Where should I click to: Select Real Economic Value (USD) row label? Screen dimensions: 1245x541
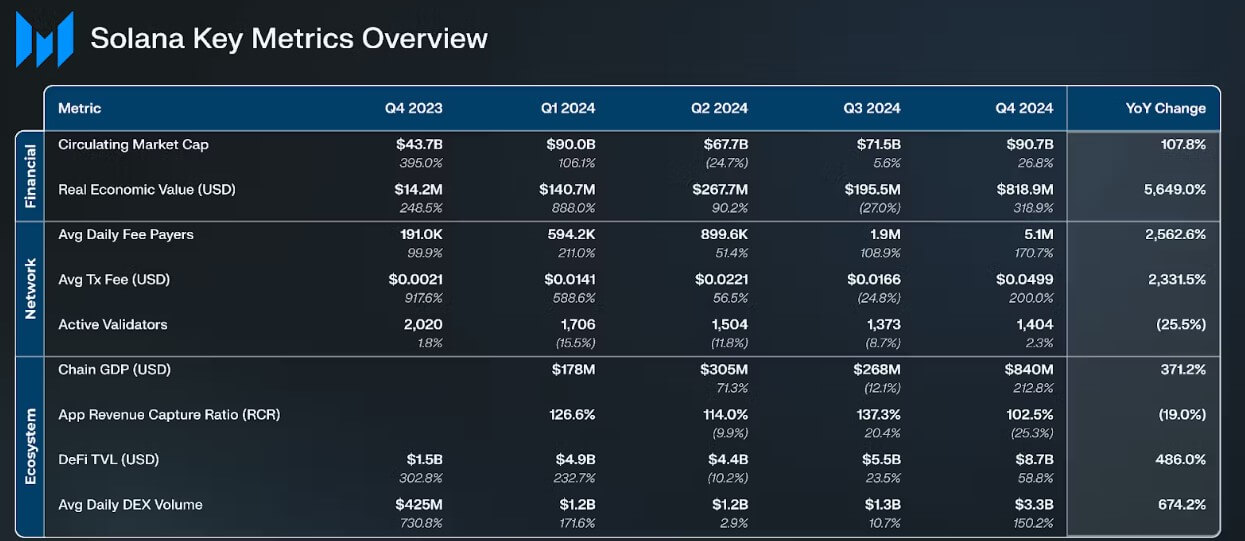147,189
